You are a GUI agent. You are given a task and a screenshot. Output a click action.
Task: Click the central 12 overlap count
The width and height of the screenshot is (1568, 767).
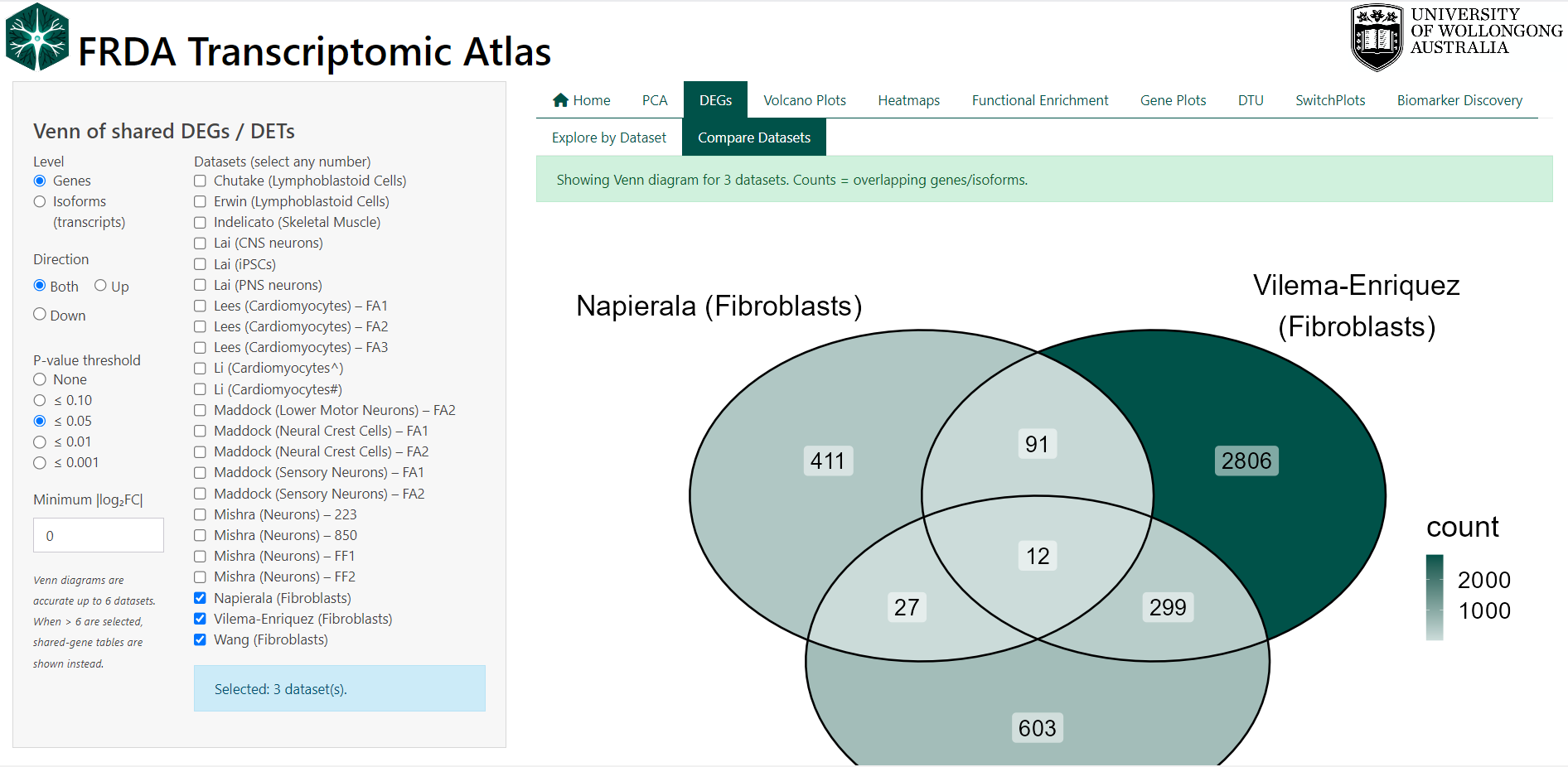click(x=1038, y=556)
